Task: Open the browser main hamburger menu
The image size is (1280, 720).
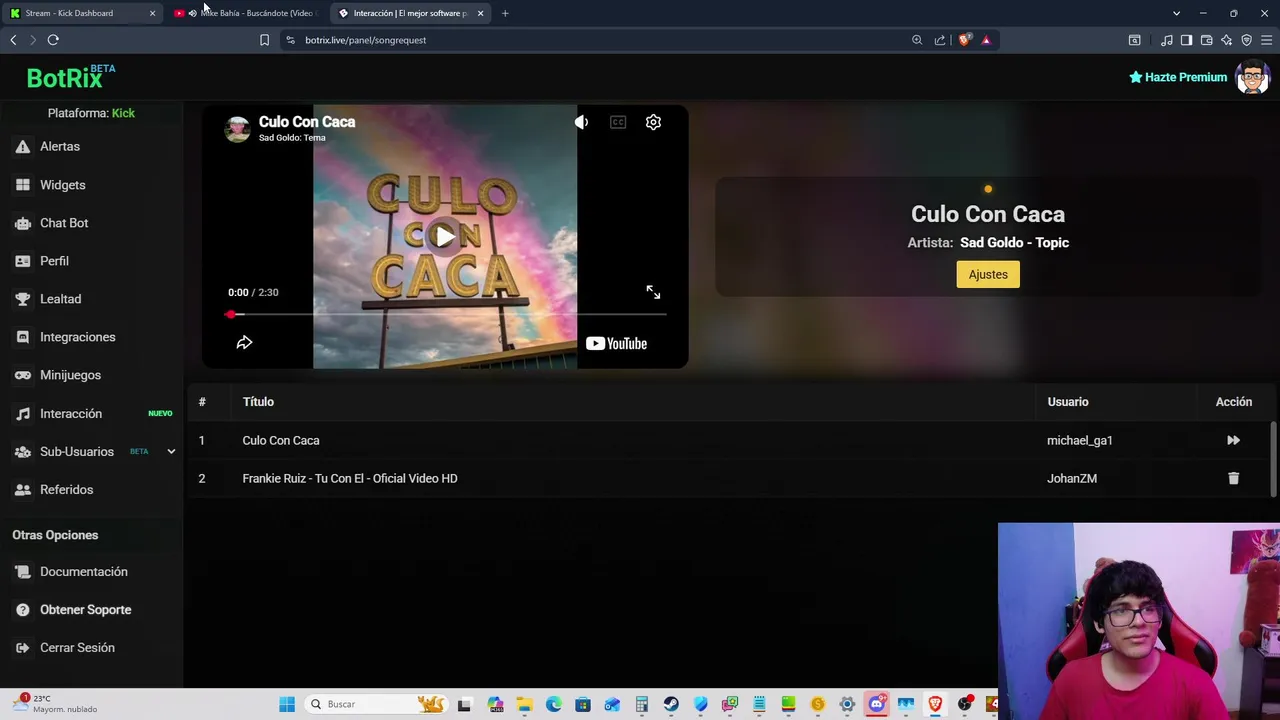Action: [x=1267, y=40]
